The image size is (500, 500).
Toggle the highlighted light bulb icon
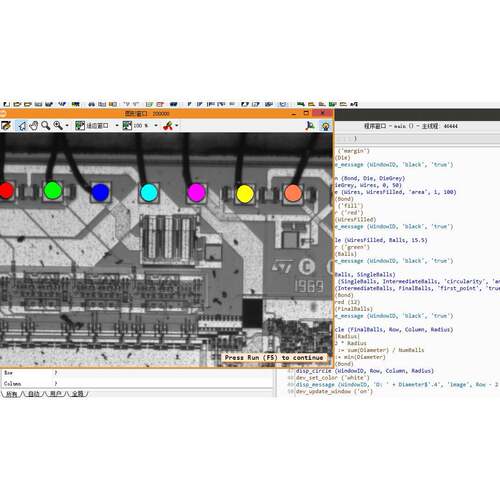pyautogui.click(x=325, y=126)
